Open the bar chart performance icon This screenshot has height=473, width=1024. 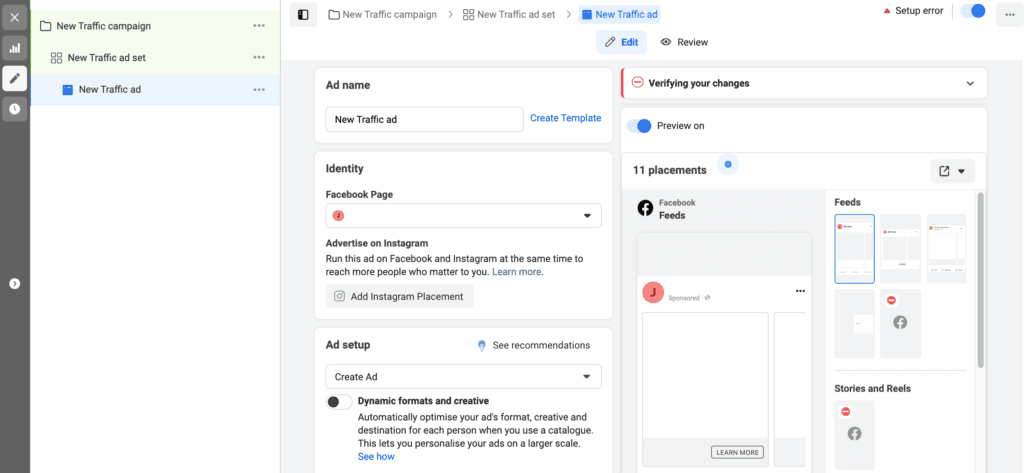(x=14, y=48)
